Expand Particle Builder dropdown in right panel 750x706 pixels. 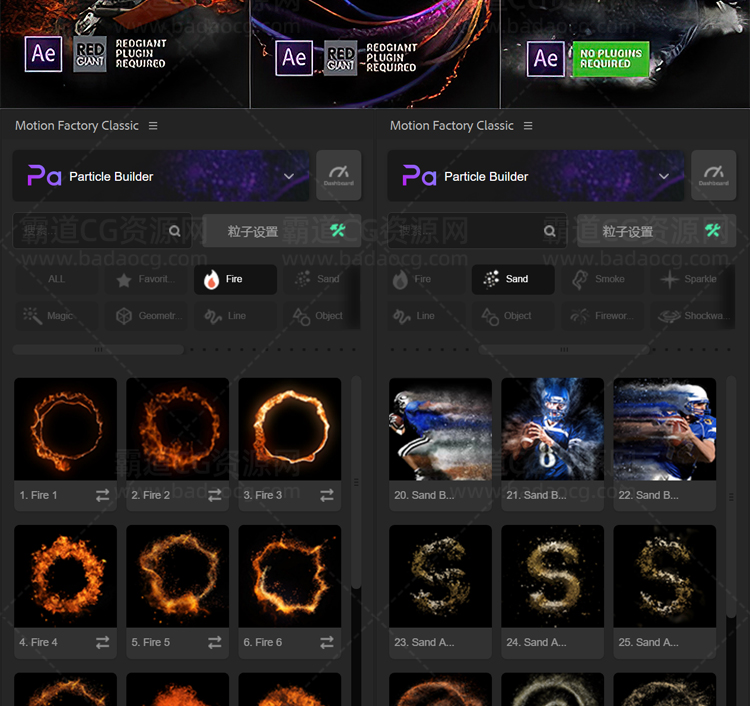664,176
